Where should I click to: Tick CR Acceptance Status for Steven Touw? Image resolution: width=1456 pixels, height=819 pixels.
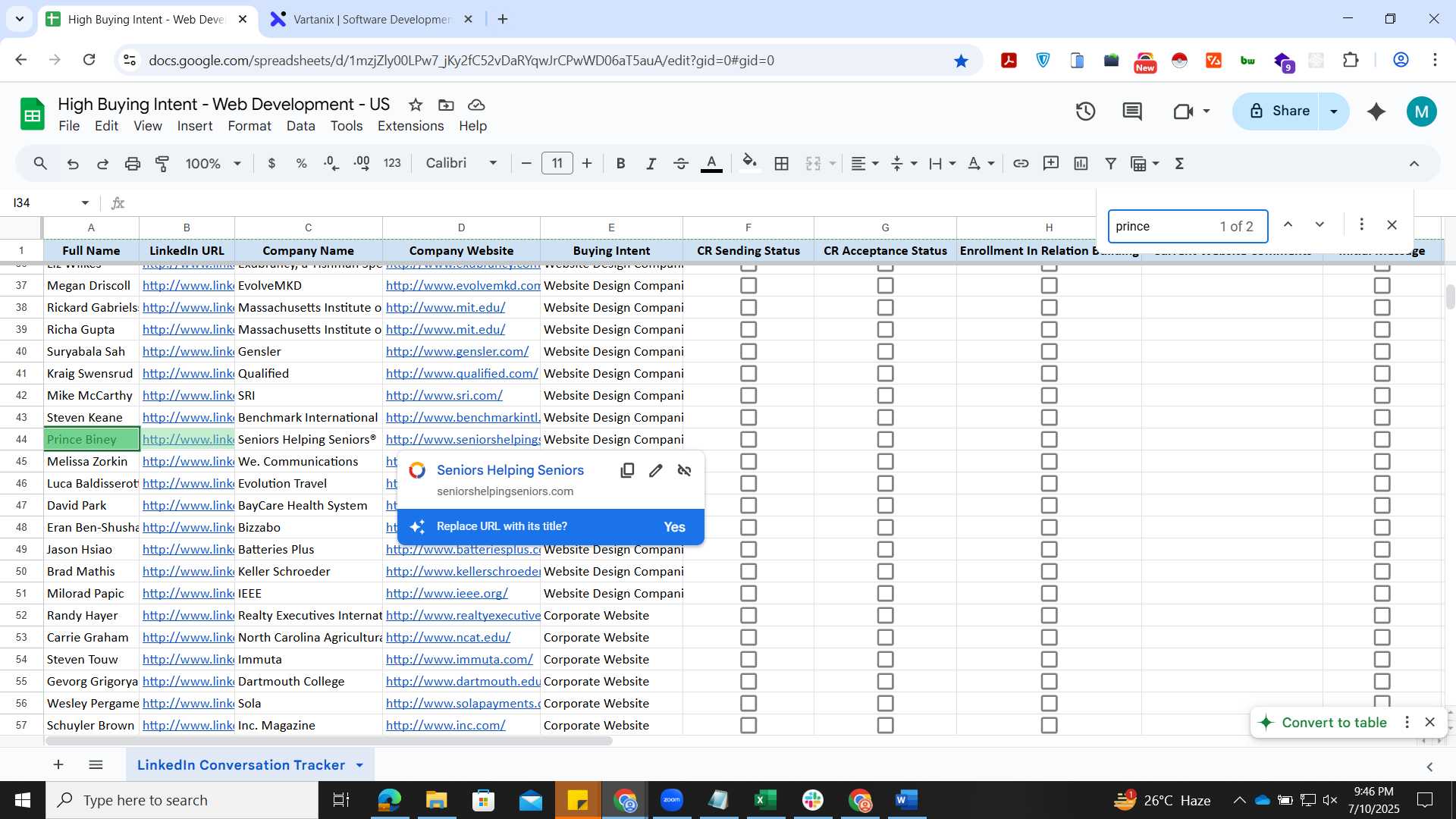(885, 660)
